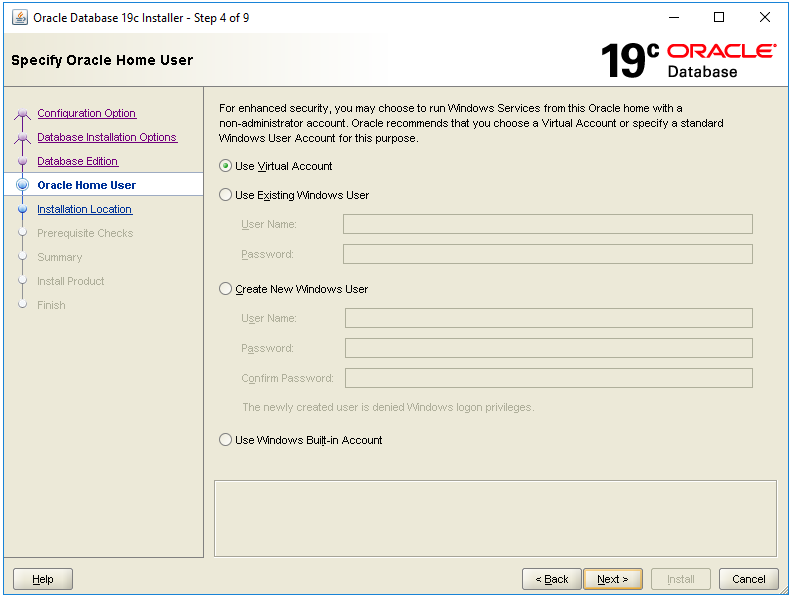Click the existing user User Name field
The width and height of the screenshot is (790, 595).
point(547,224)
